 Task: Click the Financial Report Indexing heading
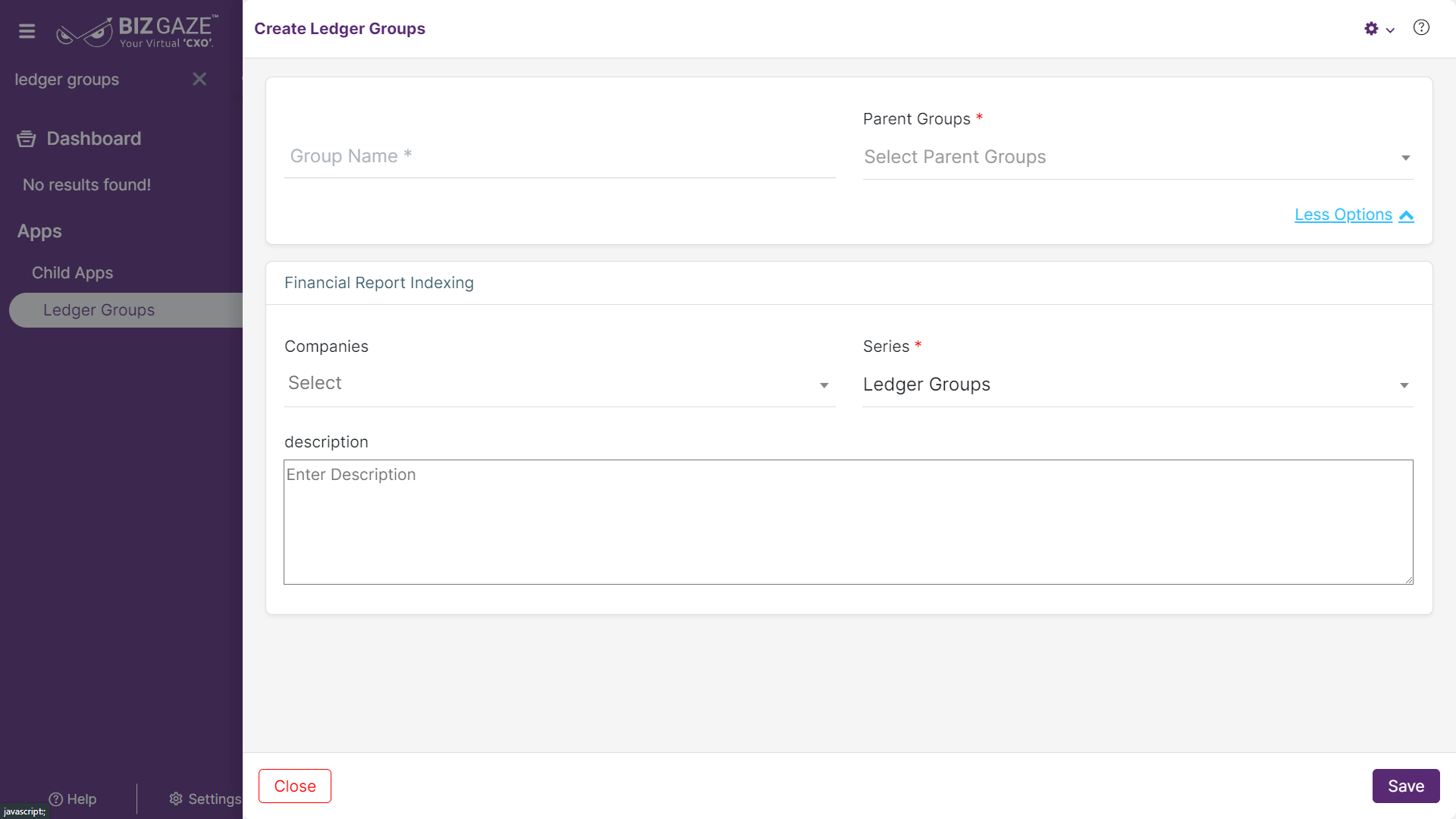(379, 283)
